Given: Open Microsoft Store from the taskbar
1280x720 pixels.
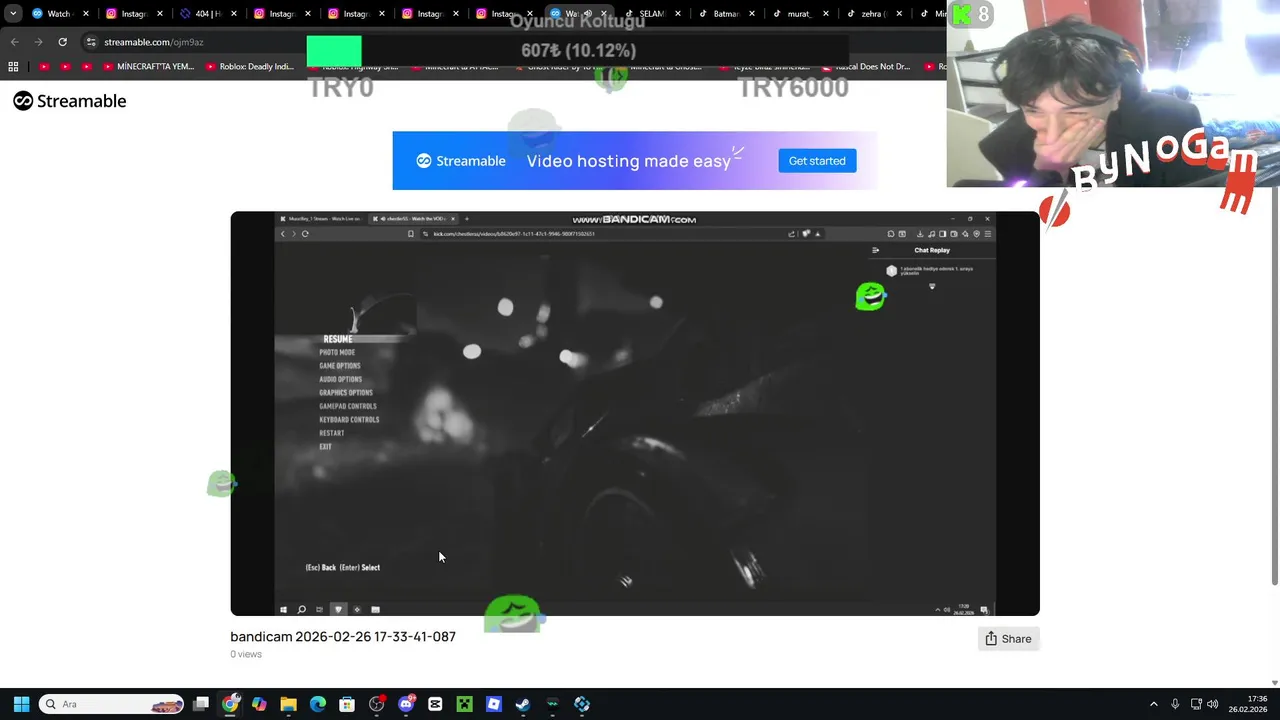Looking at the screenshot, I should pyautogui.click(x=347, y=704).
